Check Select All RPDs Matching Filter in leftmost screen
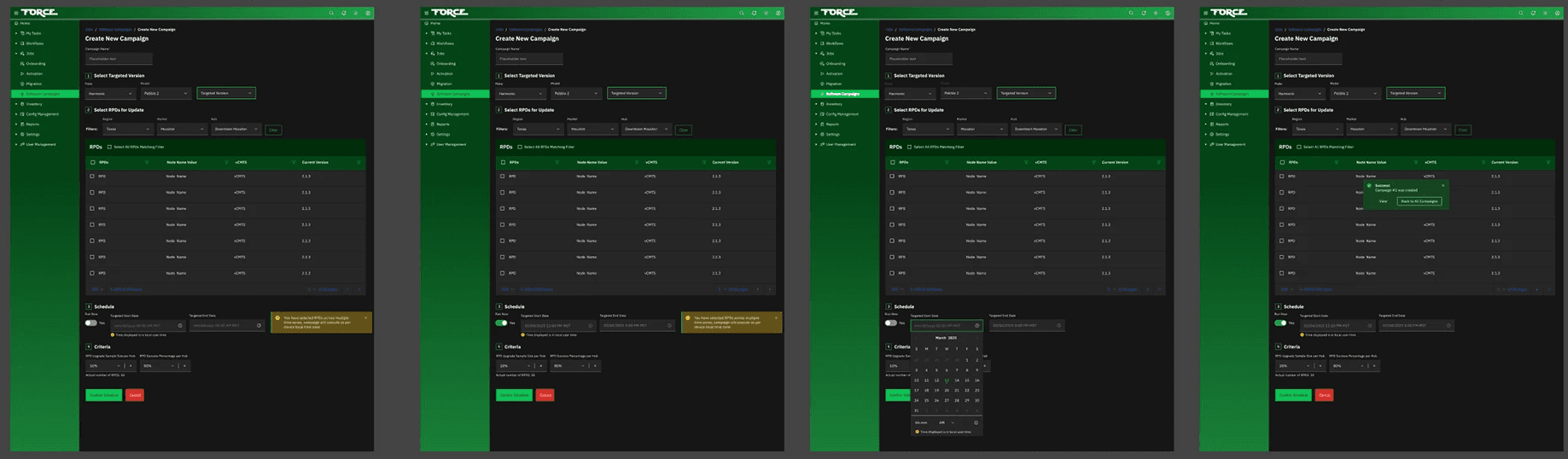Screen dimensions: 1568x459 click(x=109, y=147)
